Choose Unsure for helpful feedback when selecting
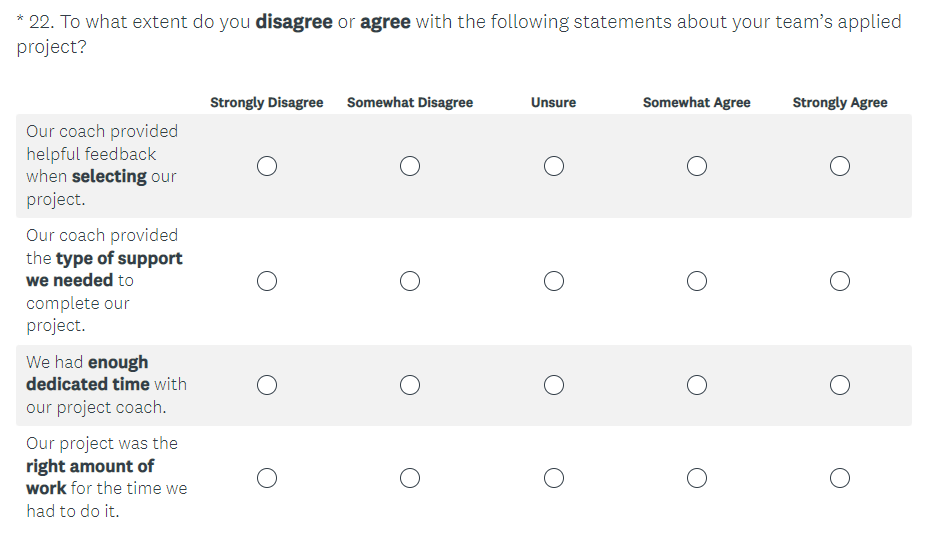The width and height of the screenshot is (938, 549). [x=554, y=166]
